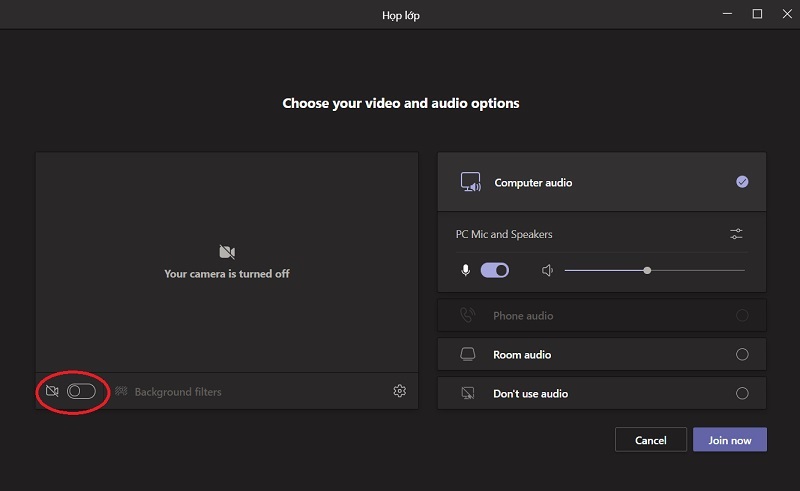Click the Room audio device icon

[x=467, y=354]
